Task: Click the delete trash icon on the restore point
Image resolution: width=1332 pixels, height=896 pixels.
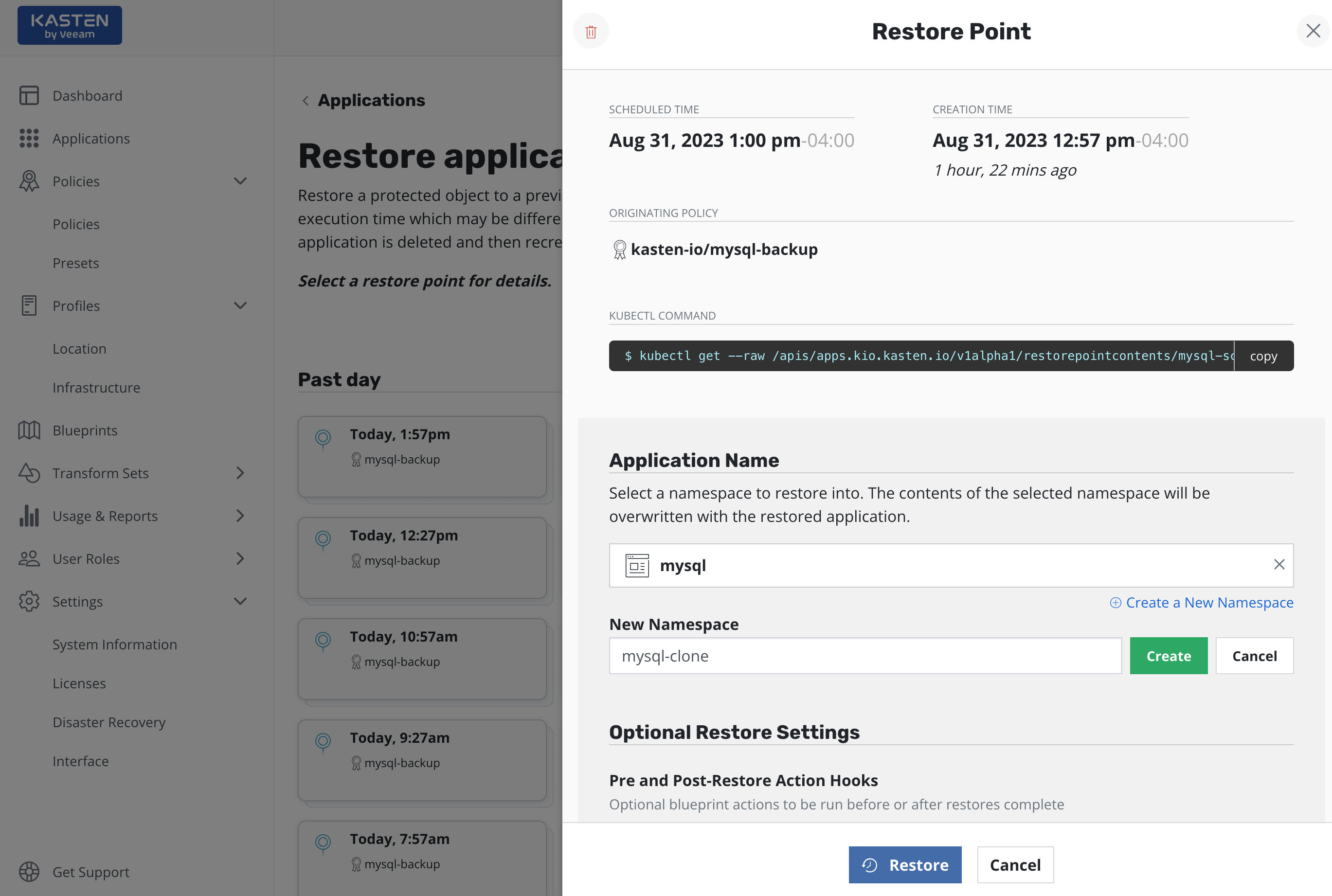Action: [591, 32]
